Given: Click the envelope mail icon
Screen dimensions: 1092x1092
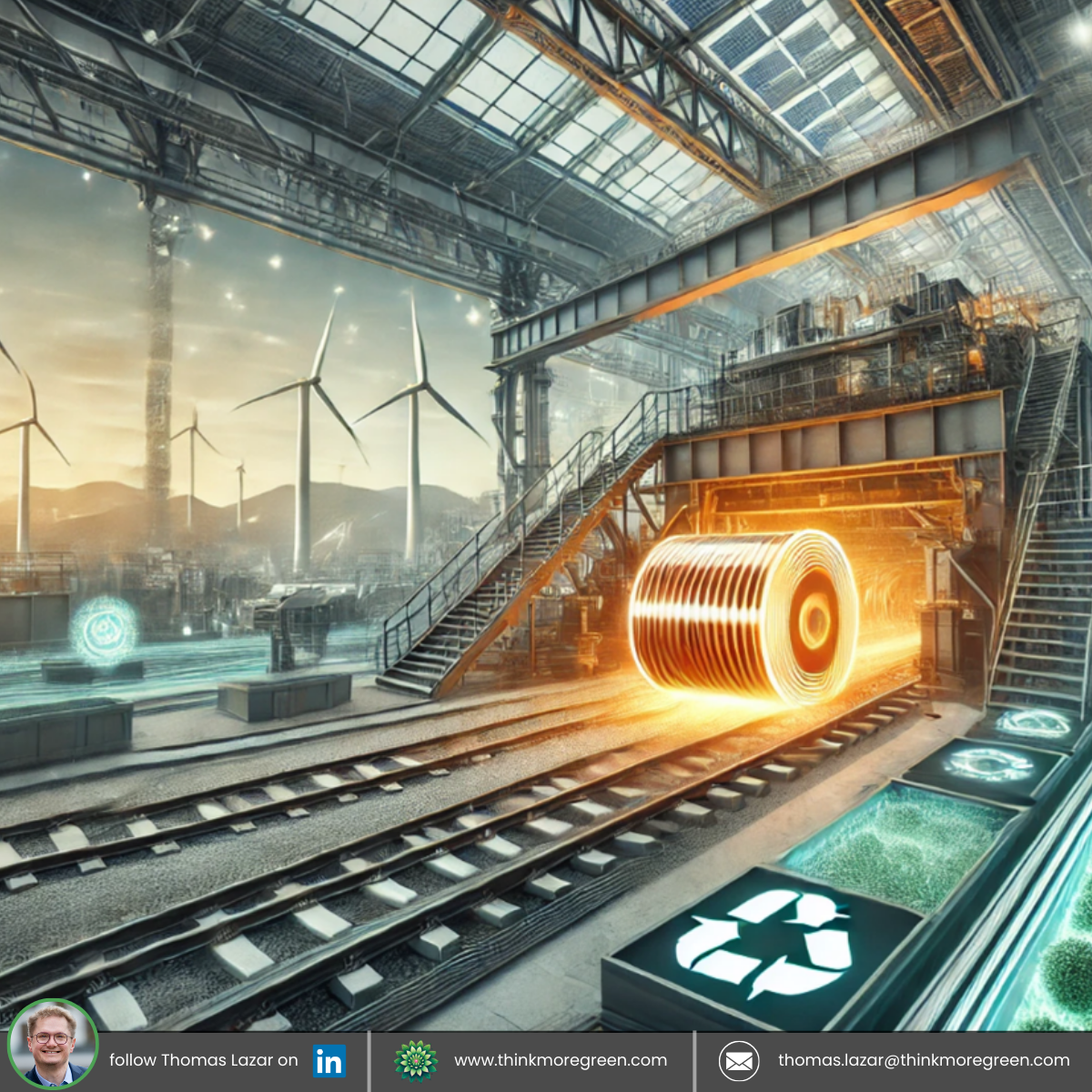Looking at the screenshot, I should pos(739,1061).
